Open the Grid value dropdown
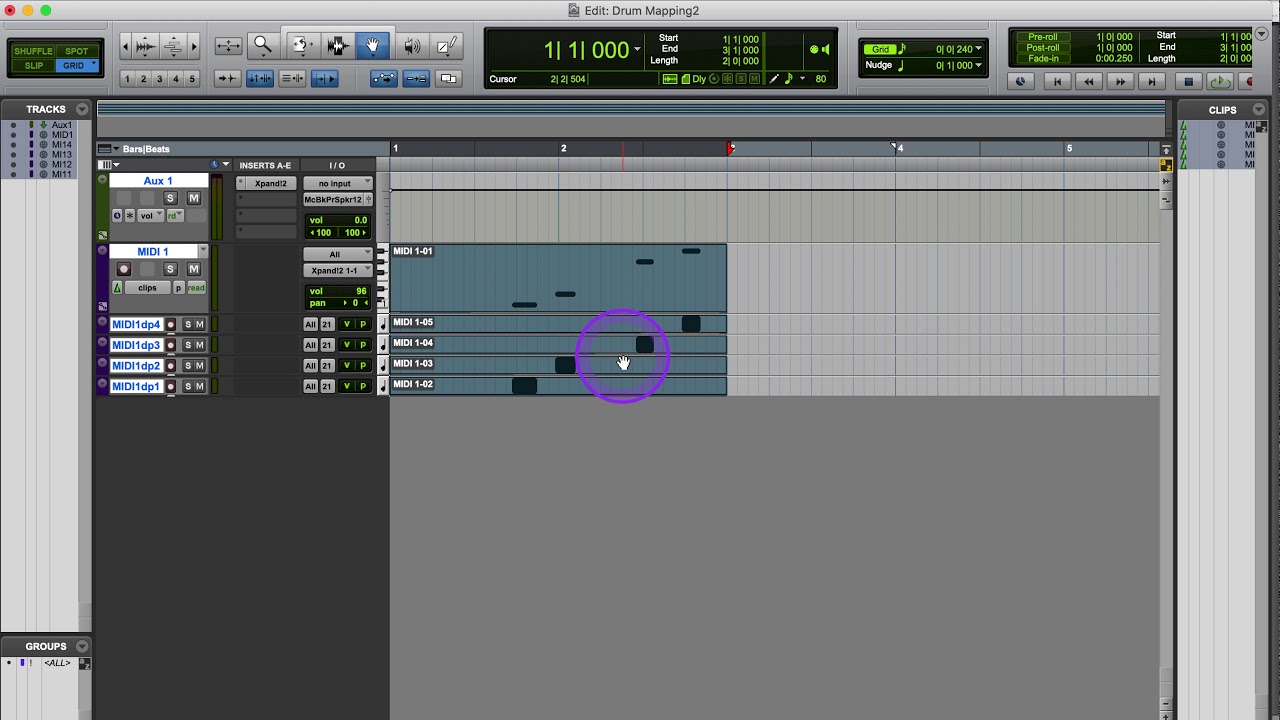The image size is (1280, 720). (x=978, y=49)
